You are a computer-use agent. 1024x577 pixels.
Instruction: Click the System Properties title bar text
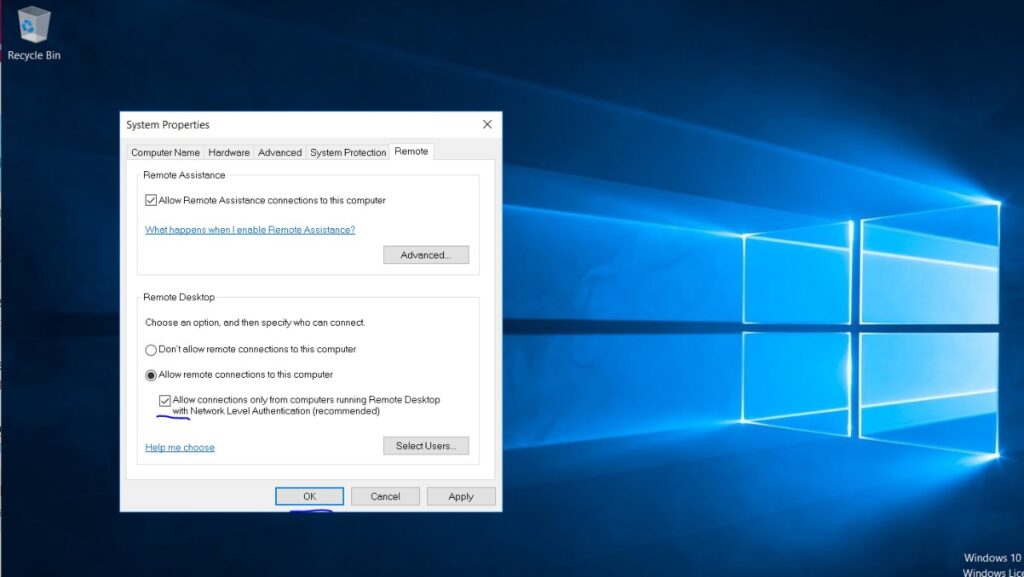(168, 125)
